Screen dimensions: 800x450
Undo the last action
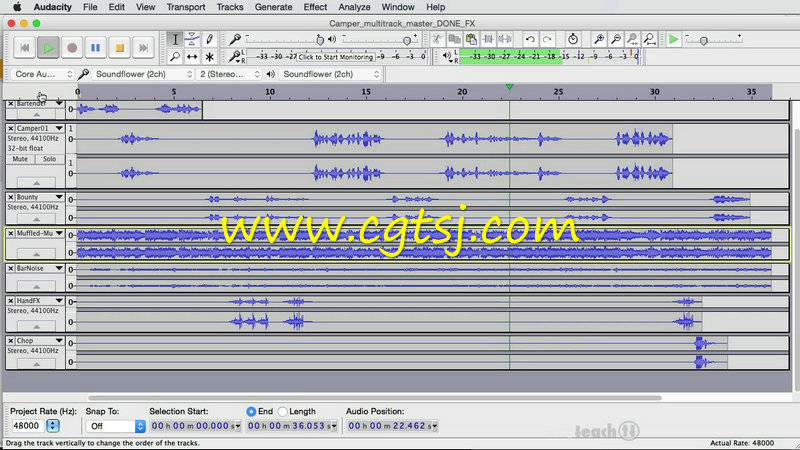(530, 39)
